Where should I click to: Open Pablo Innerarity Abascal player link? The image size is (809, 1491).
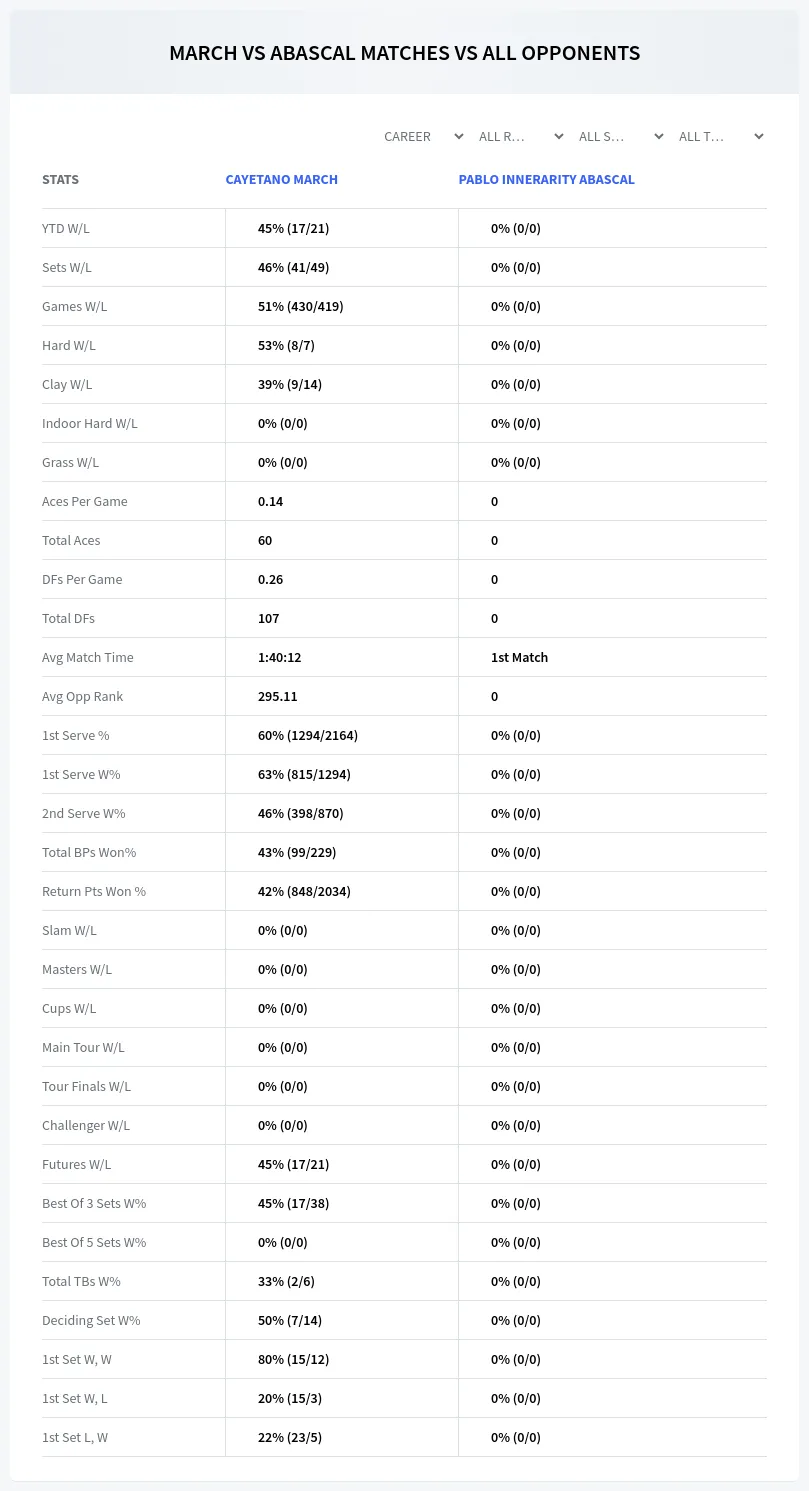(x=547, y=180)
